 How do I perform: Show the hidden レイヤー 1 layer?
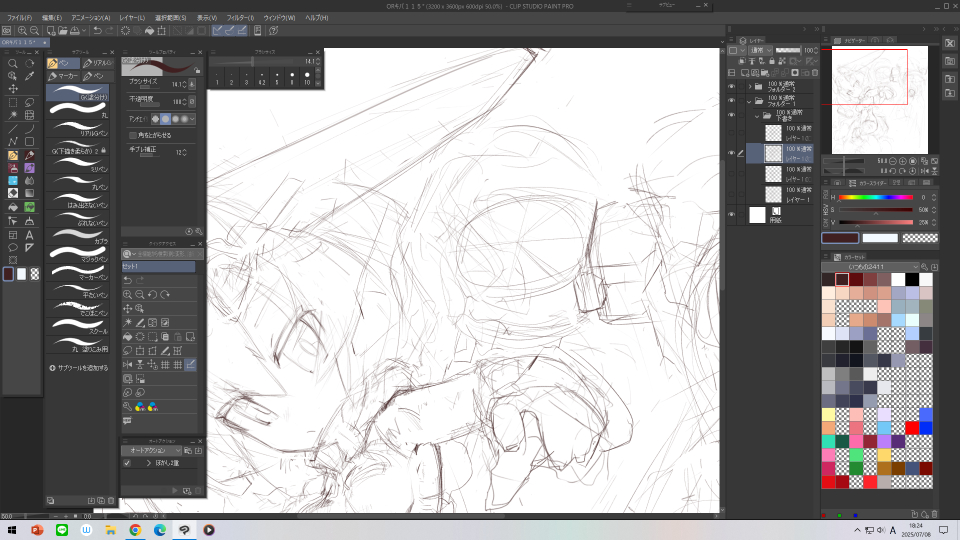(x=731, y=194)
